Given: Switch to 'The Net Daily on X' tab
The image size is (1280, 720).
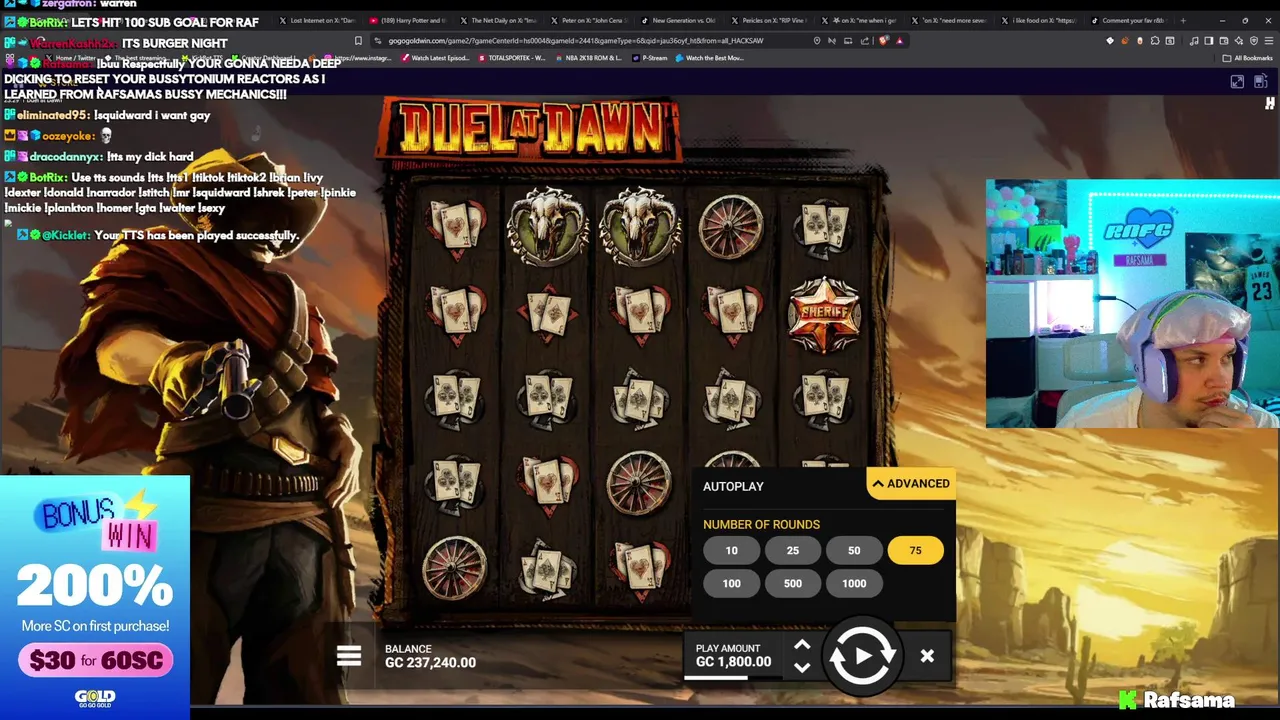Looking at the screenshot, I should [498, 20].
